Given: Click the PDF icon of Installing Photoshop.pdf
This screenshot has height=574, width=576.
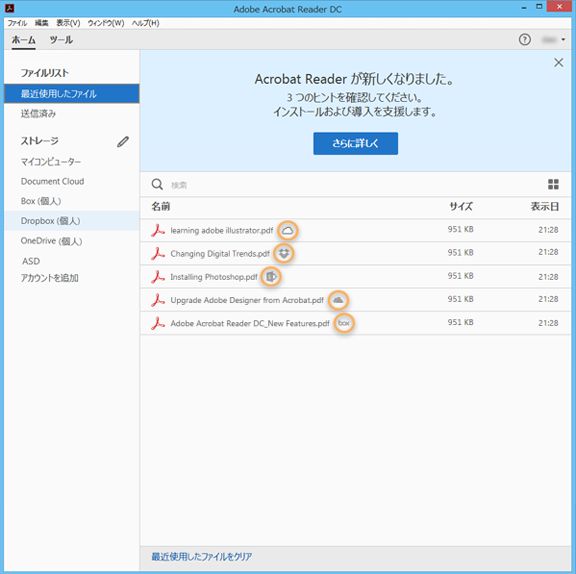Looking at the screenshot, I should pyautogui.click(x=158, y=277).
